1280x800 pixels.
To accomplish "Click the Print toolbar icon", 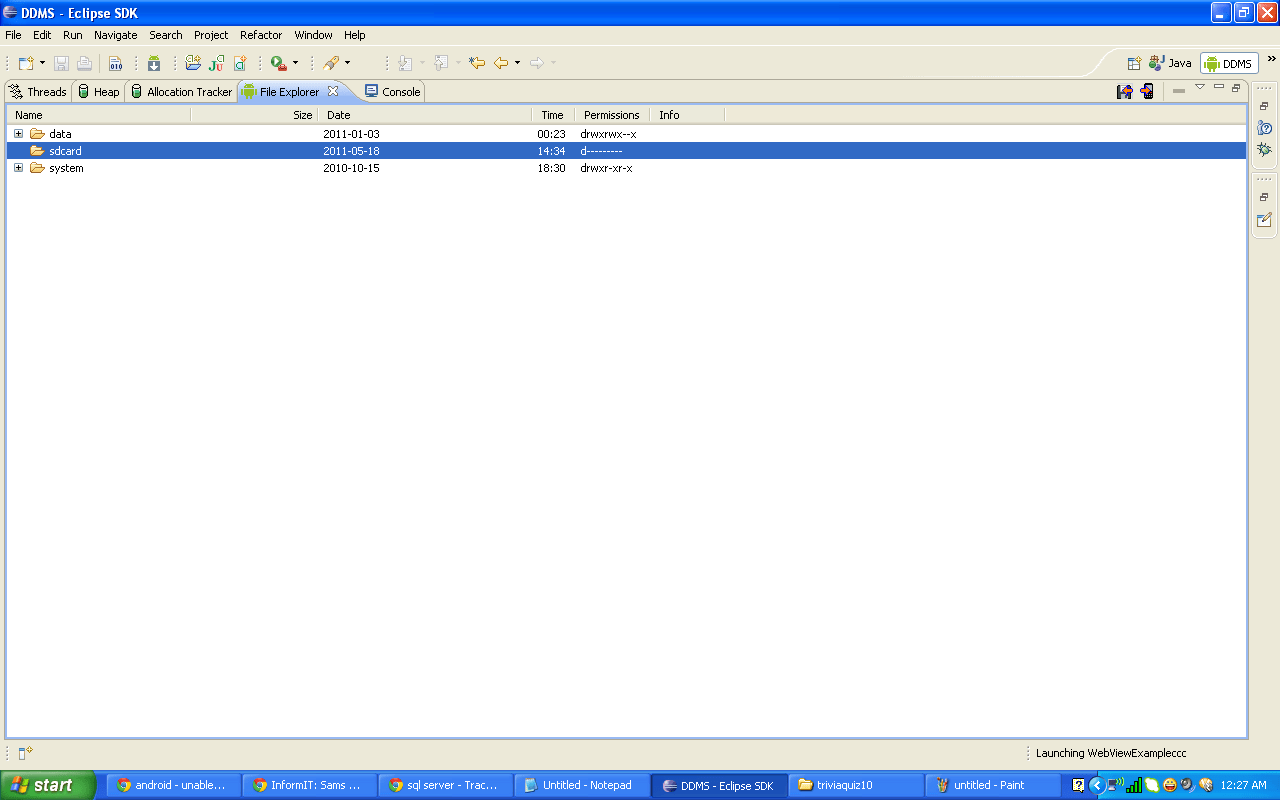I will coord(84,63).
